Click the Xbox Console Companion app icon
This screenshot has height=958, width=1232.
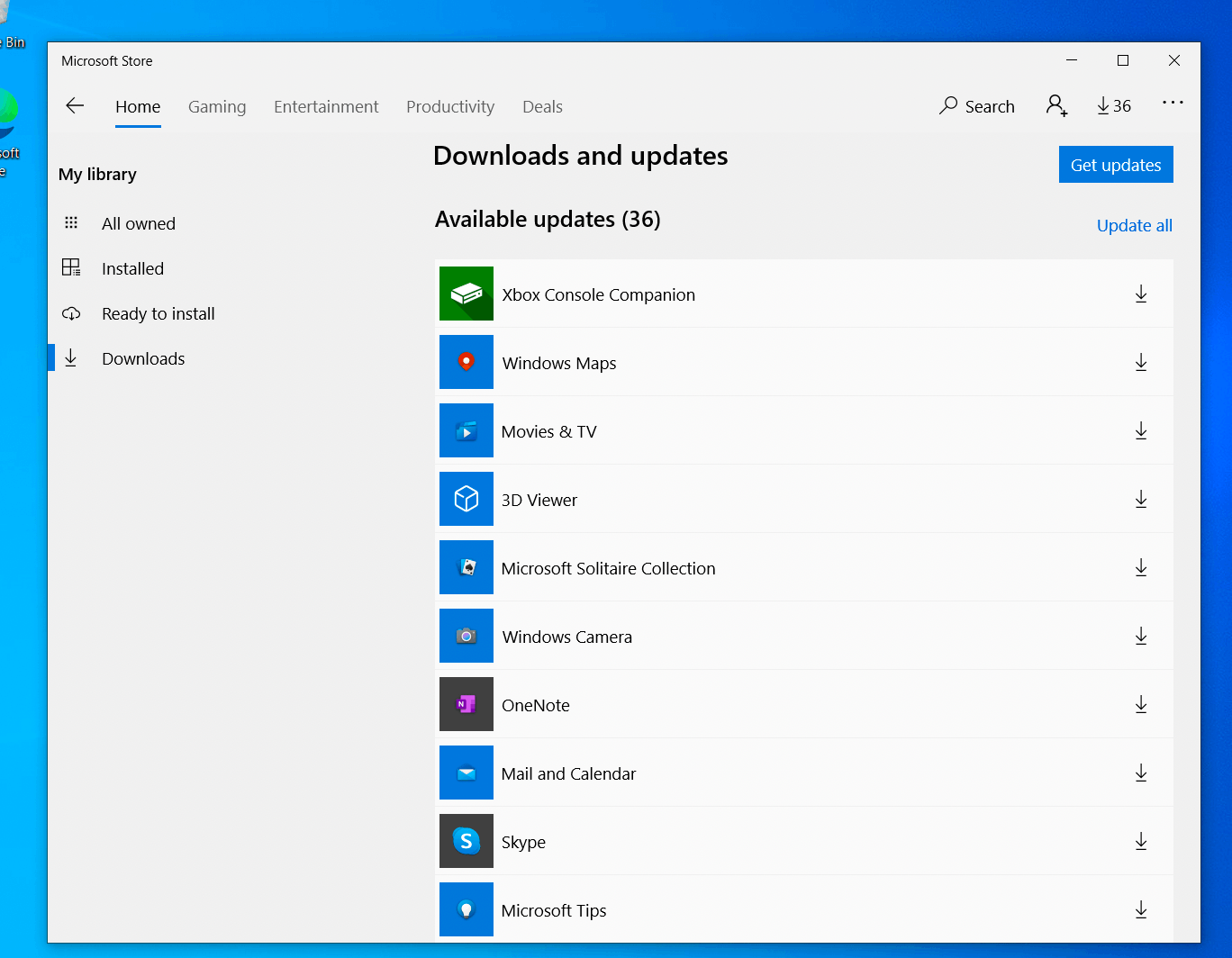tap(467, 294)
